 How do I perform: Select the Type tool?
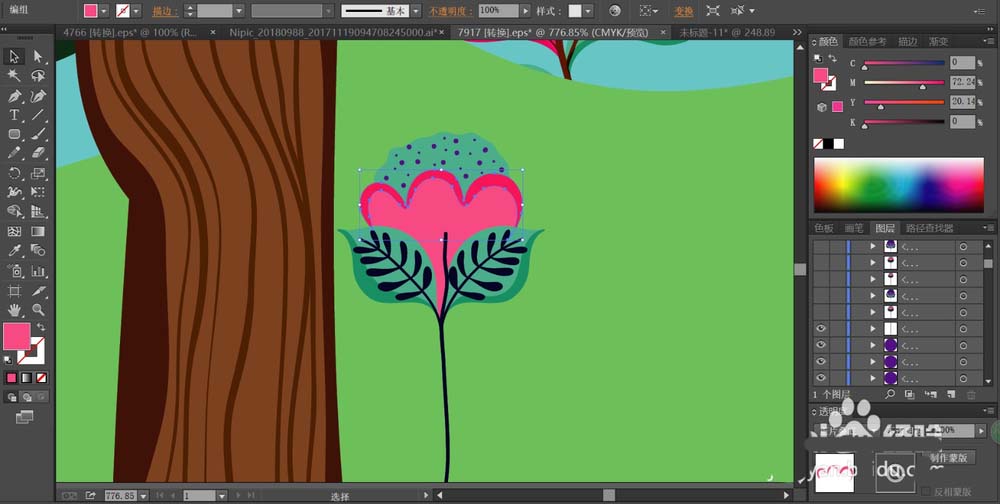click(x=14, y=115)
